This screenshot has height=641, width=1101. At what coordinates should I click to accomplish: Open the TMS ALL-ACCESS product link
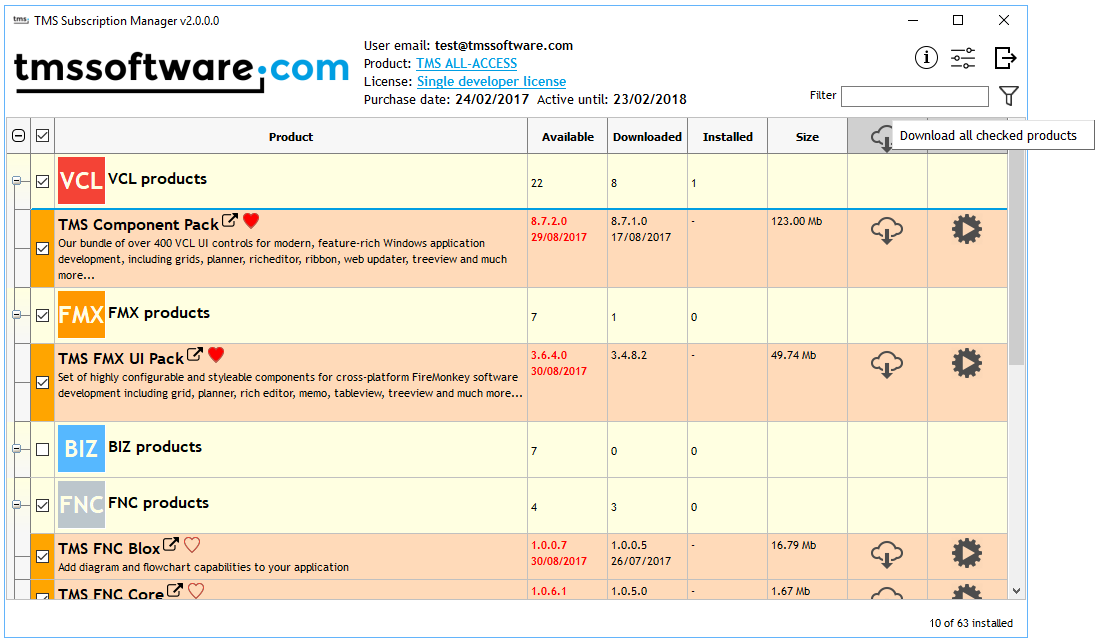(x=466, y=64)
